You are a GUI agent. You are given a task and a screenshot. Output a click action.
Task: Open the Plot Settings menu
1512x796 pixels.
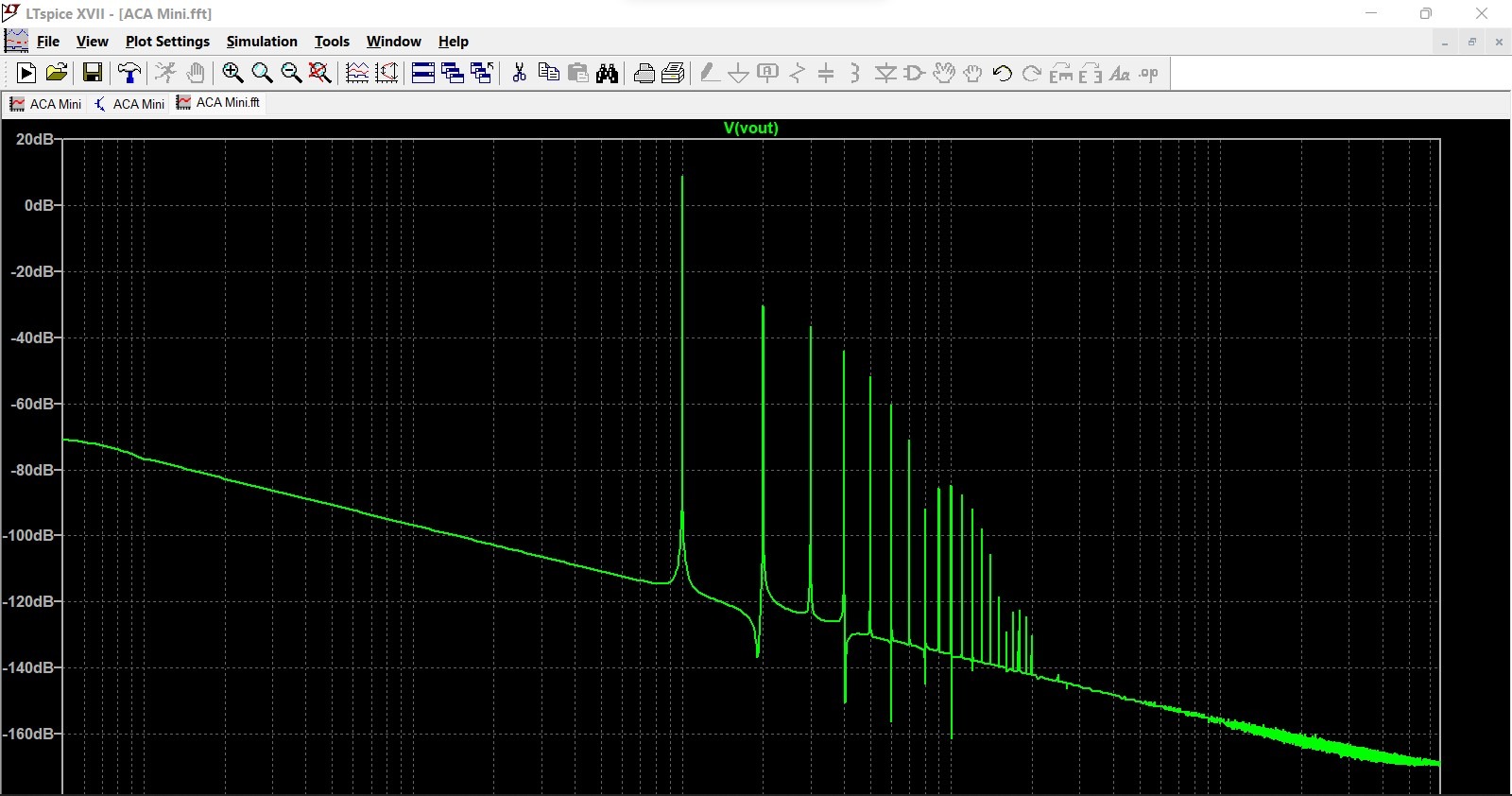coord(167,42)
